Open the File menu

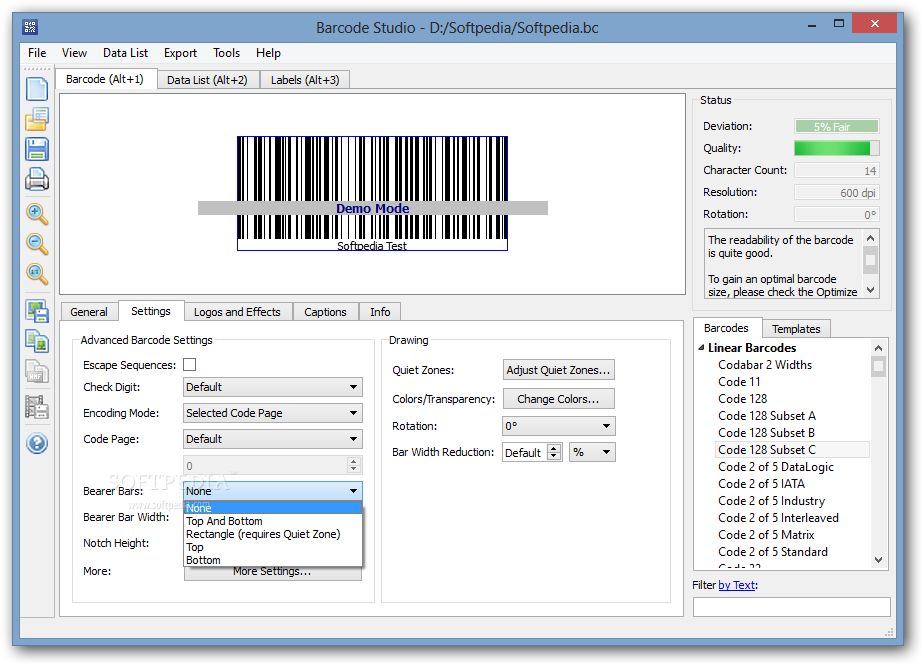pyautogui.click(x=37, y=53)
